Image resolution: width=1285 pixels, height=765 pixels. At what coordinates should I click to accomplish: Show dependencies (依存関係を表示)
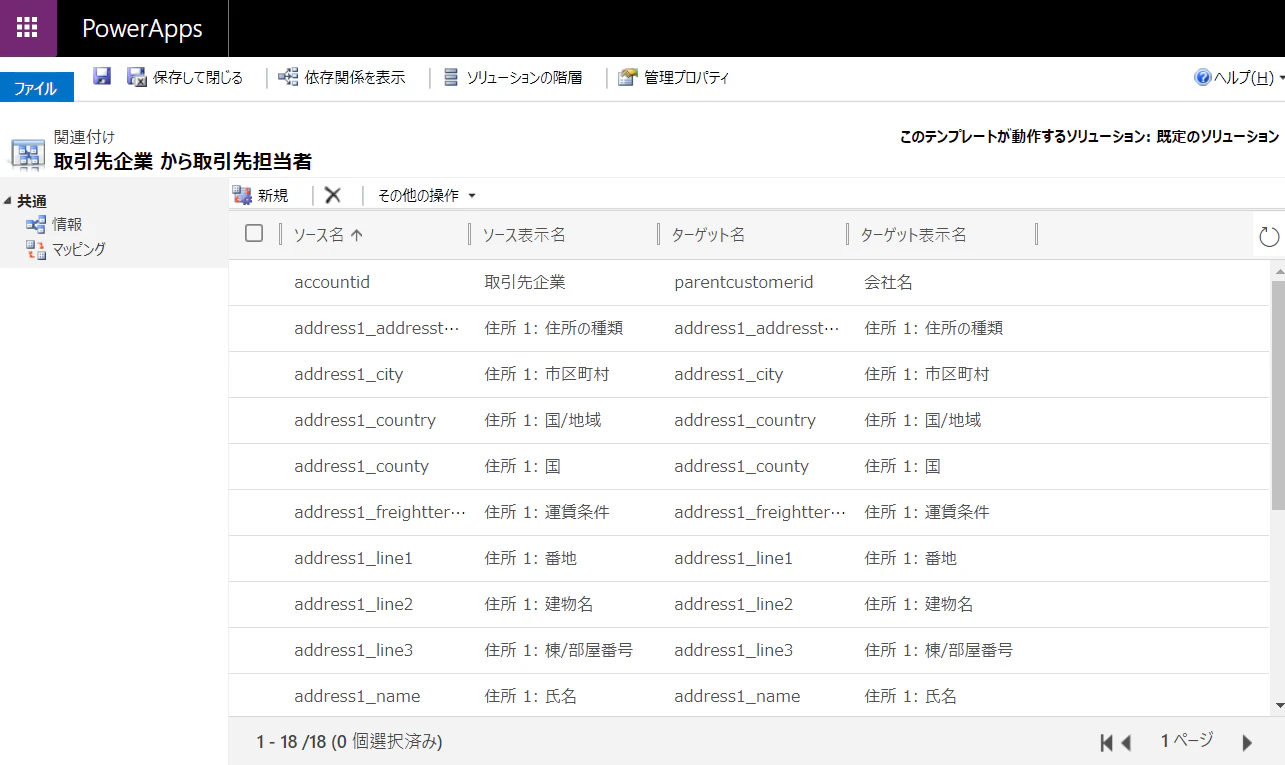[342, 77]
